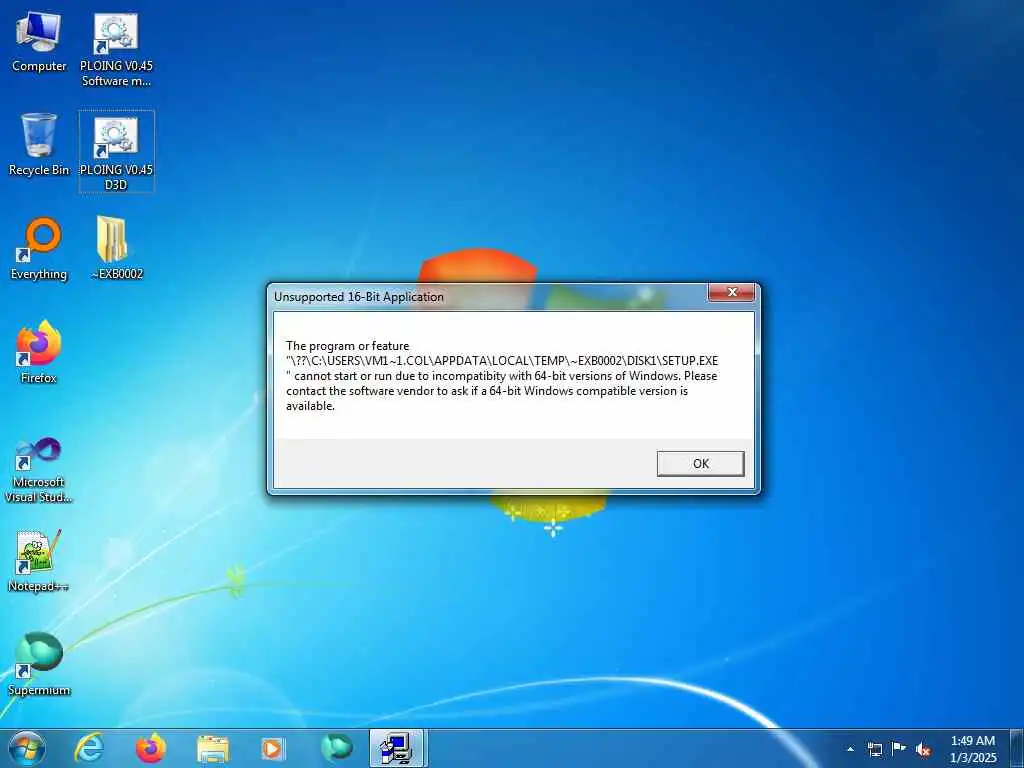Select the Firefox desktop shortcut

39,352
